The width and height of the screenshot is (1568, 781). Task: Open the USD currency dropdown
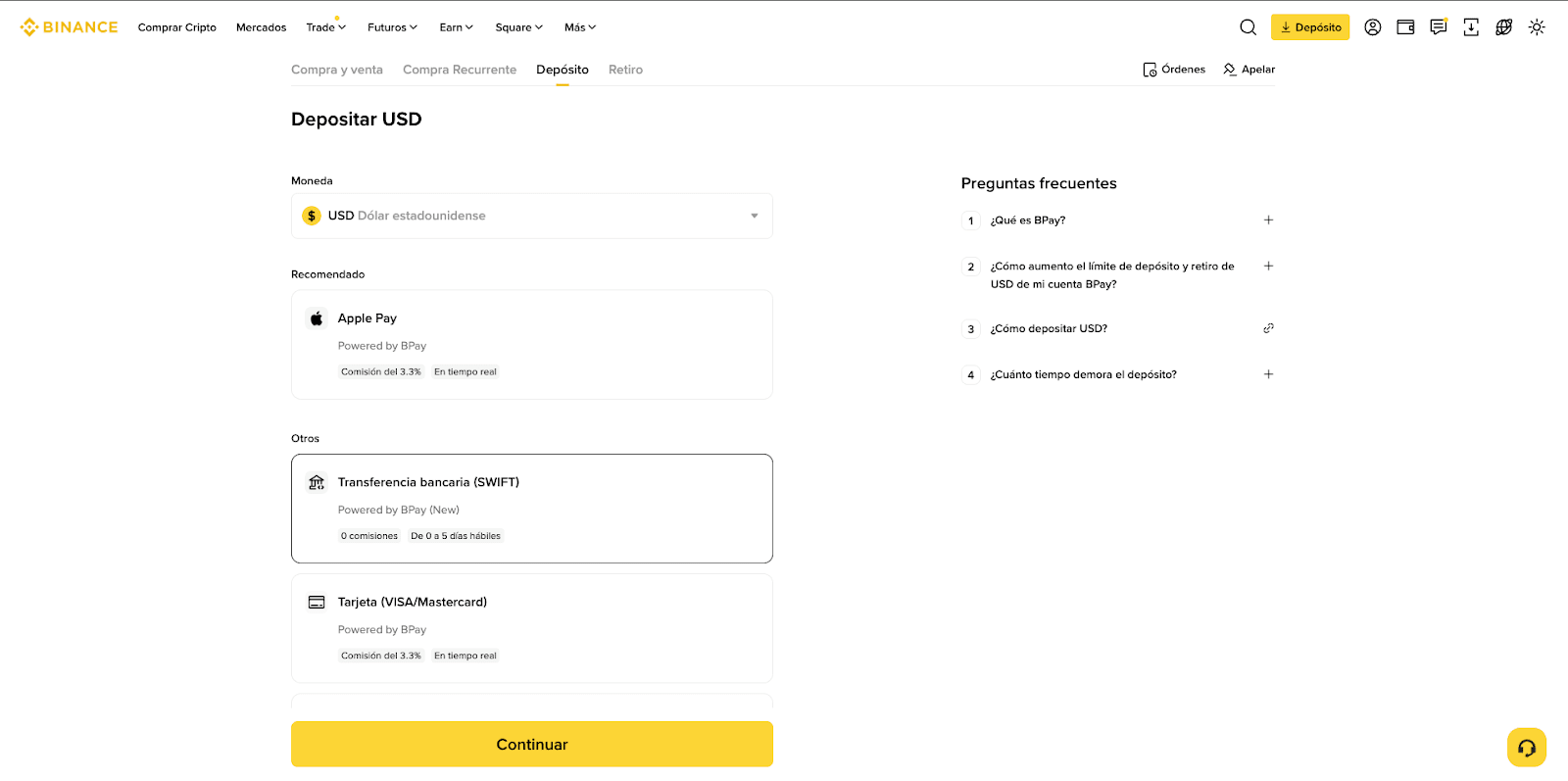[x=531, y=216]
